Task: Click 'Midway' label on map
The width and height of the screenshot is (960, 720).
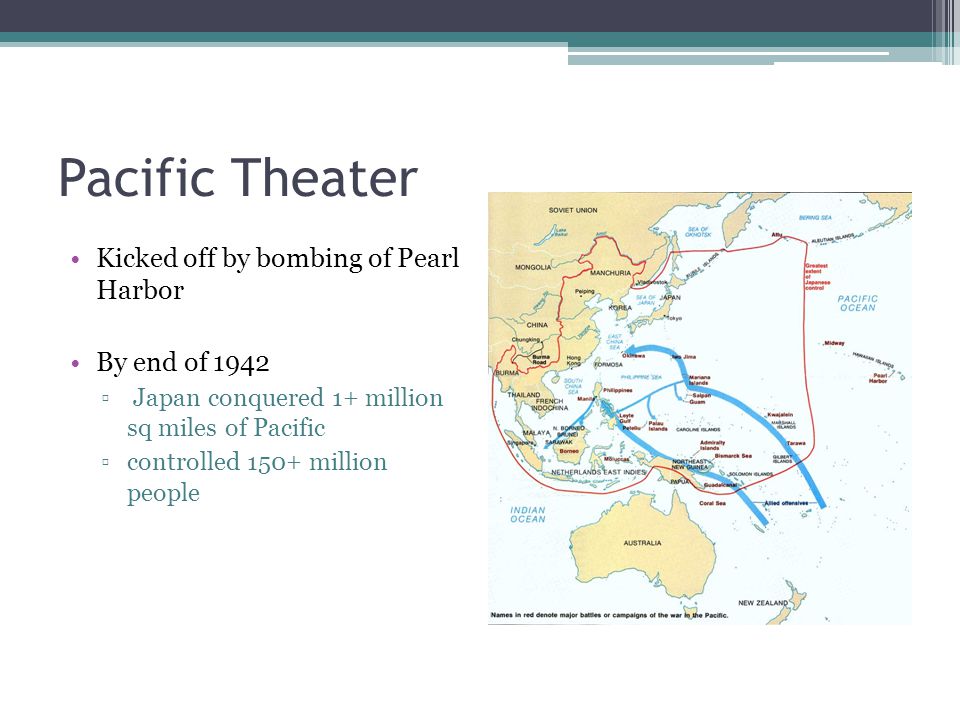Action: [x=834, y=343]
